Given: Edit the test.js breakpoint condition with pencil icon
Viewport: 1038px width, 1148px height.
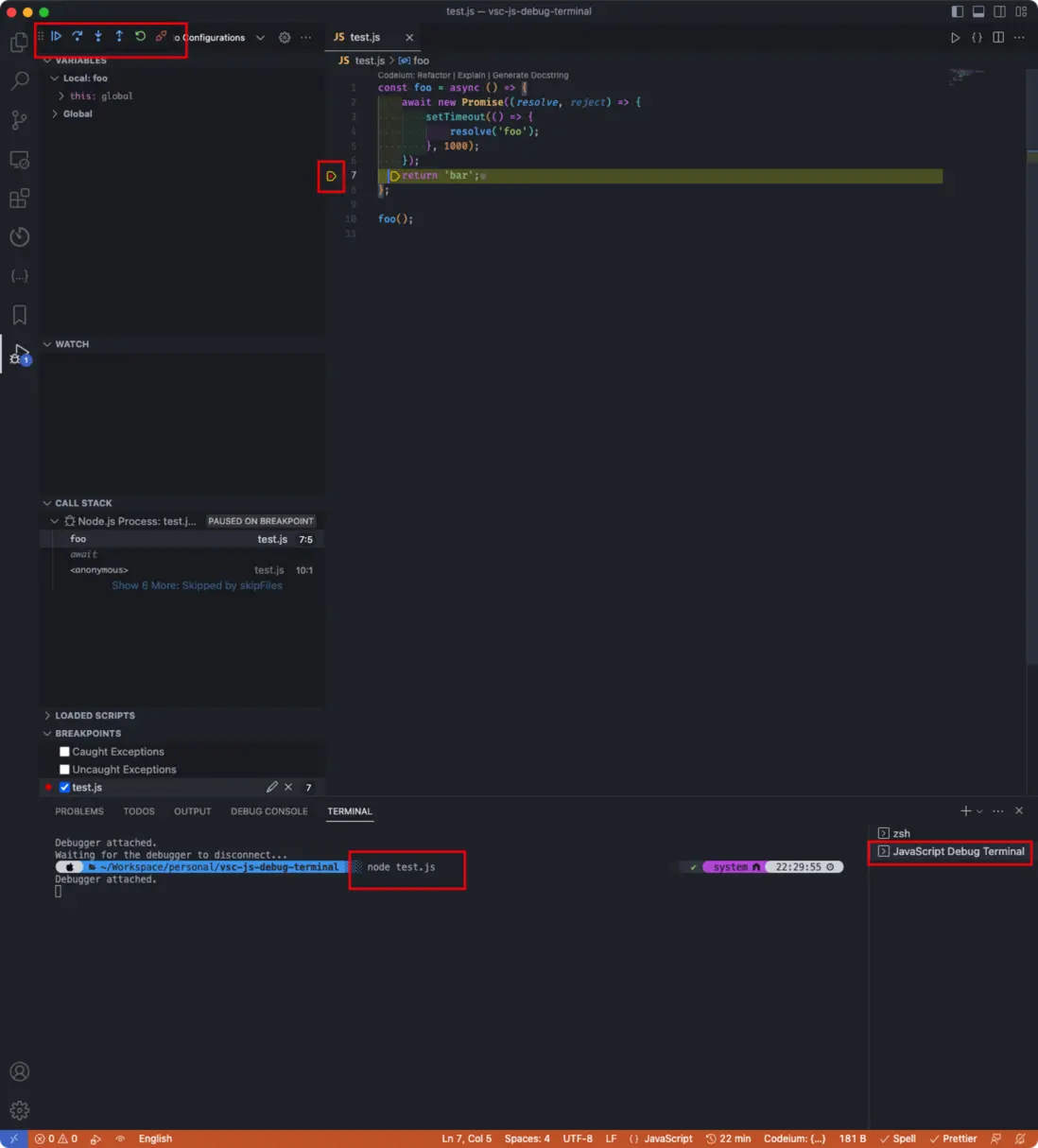Looking at the screenshot, I should (x=272, y=787).
